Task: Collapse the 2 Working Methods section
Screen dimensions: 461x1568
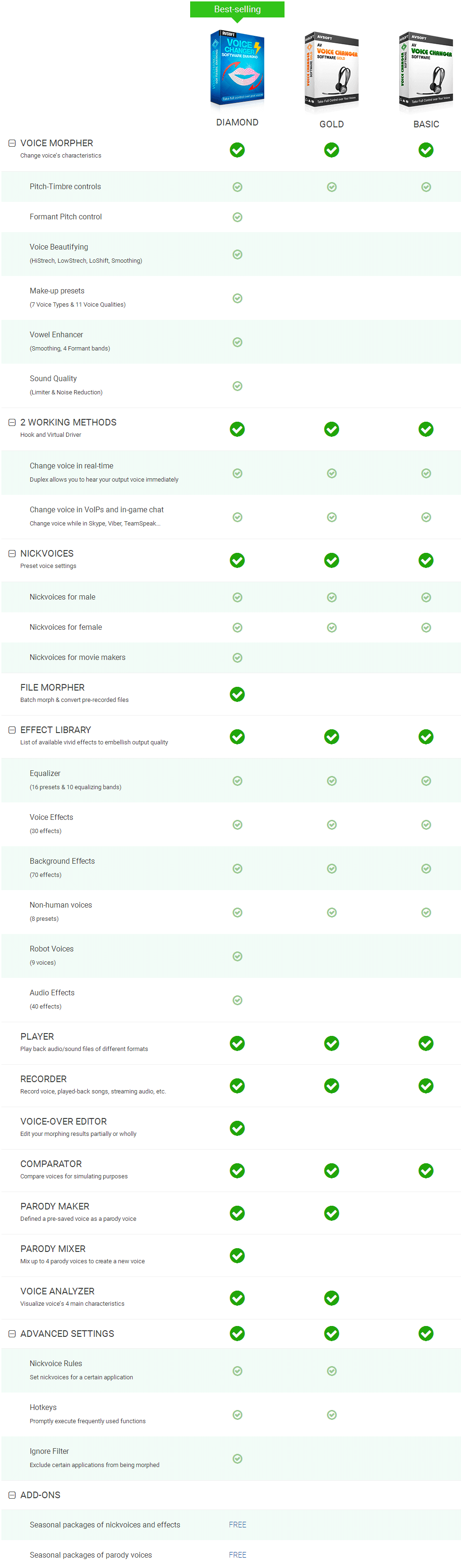Action: (12, 423)
